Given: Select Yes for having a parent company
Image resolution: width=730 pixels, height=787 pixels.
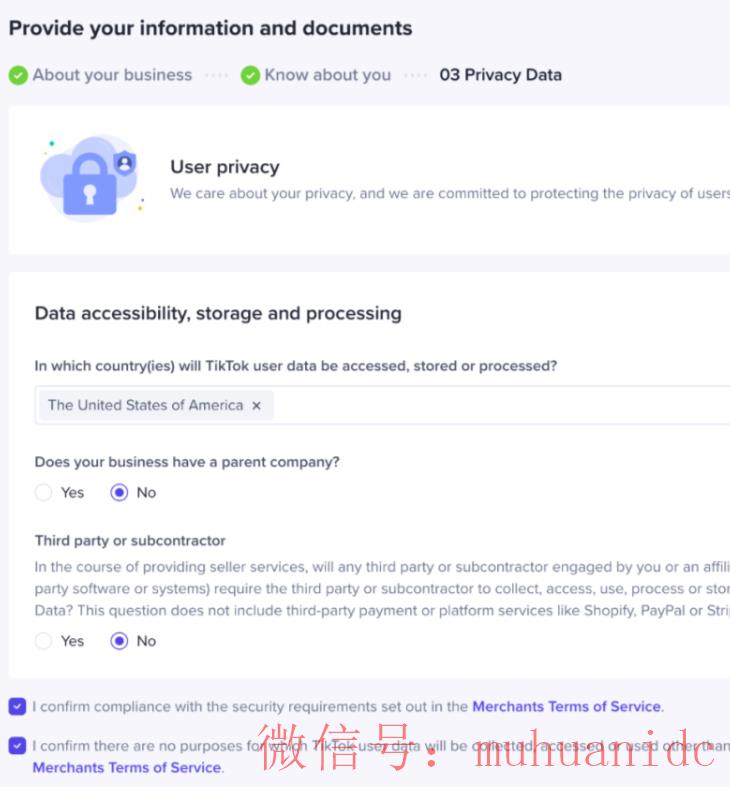Looking at the screenshot, I should [x=43, y=492].
